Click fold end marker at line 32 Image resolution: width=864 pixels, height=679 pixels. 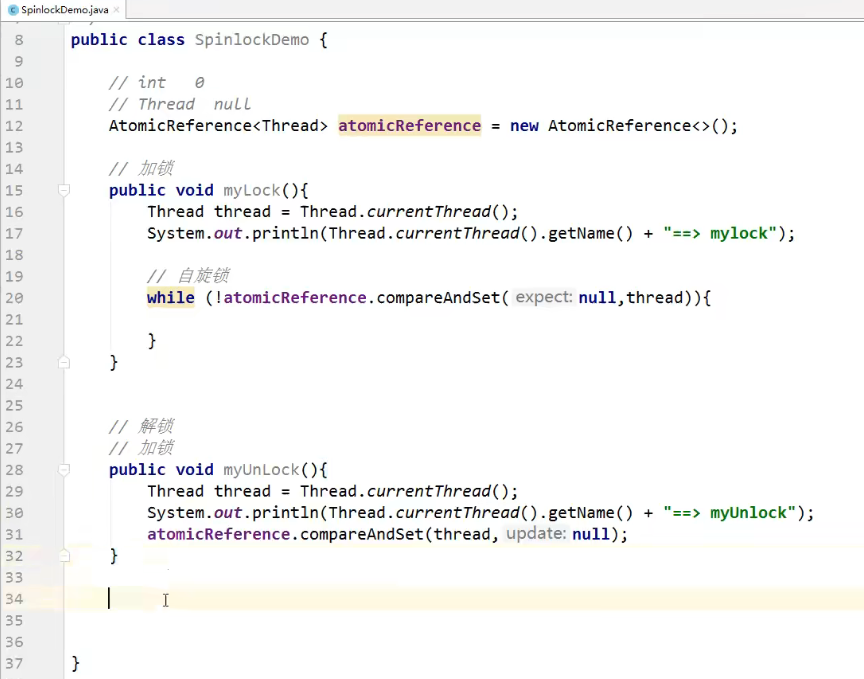[x=64, y=556]
